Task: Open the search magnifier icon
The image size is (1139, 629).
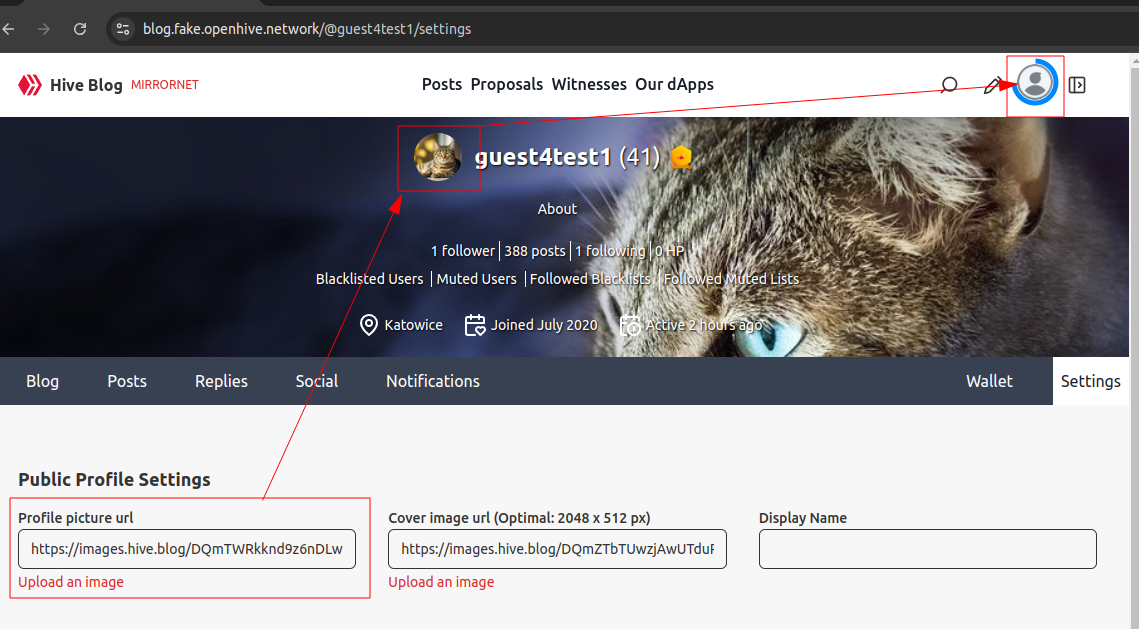Action: coord(949,85)
